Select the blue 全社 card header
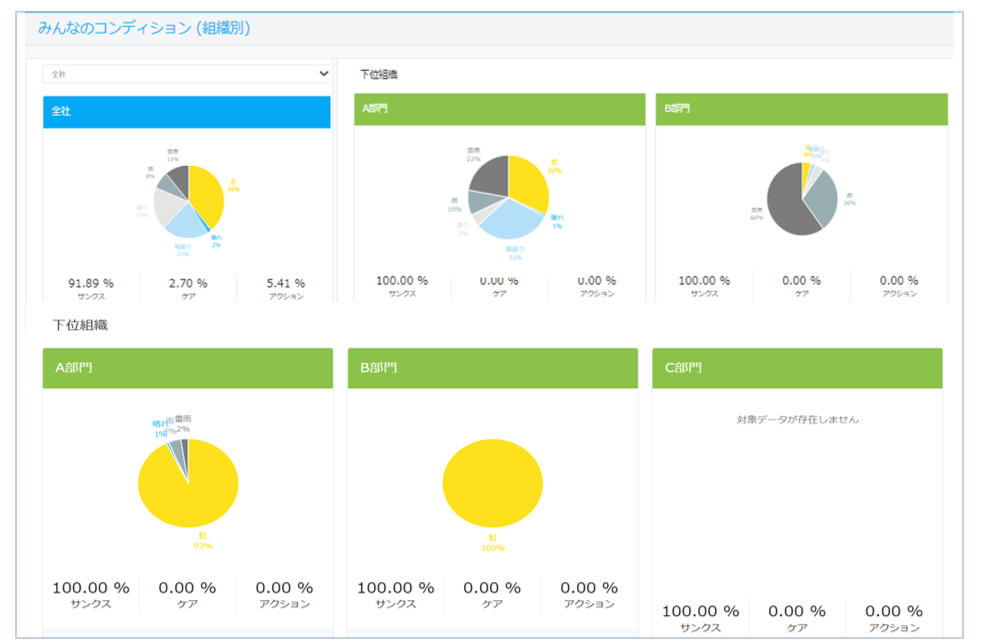 pos(186,112)
